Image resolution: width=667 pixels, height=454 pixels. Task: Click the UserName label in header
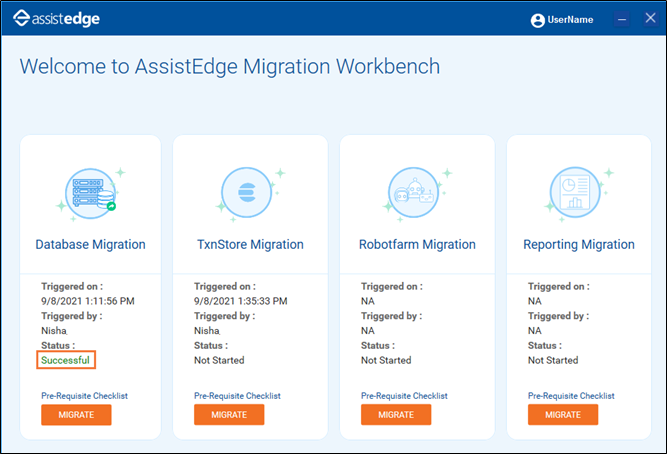pyautogui.click(x=570, y=20)
